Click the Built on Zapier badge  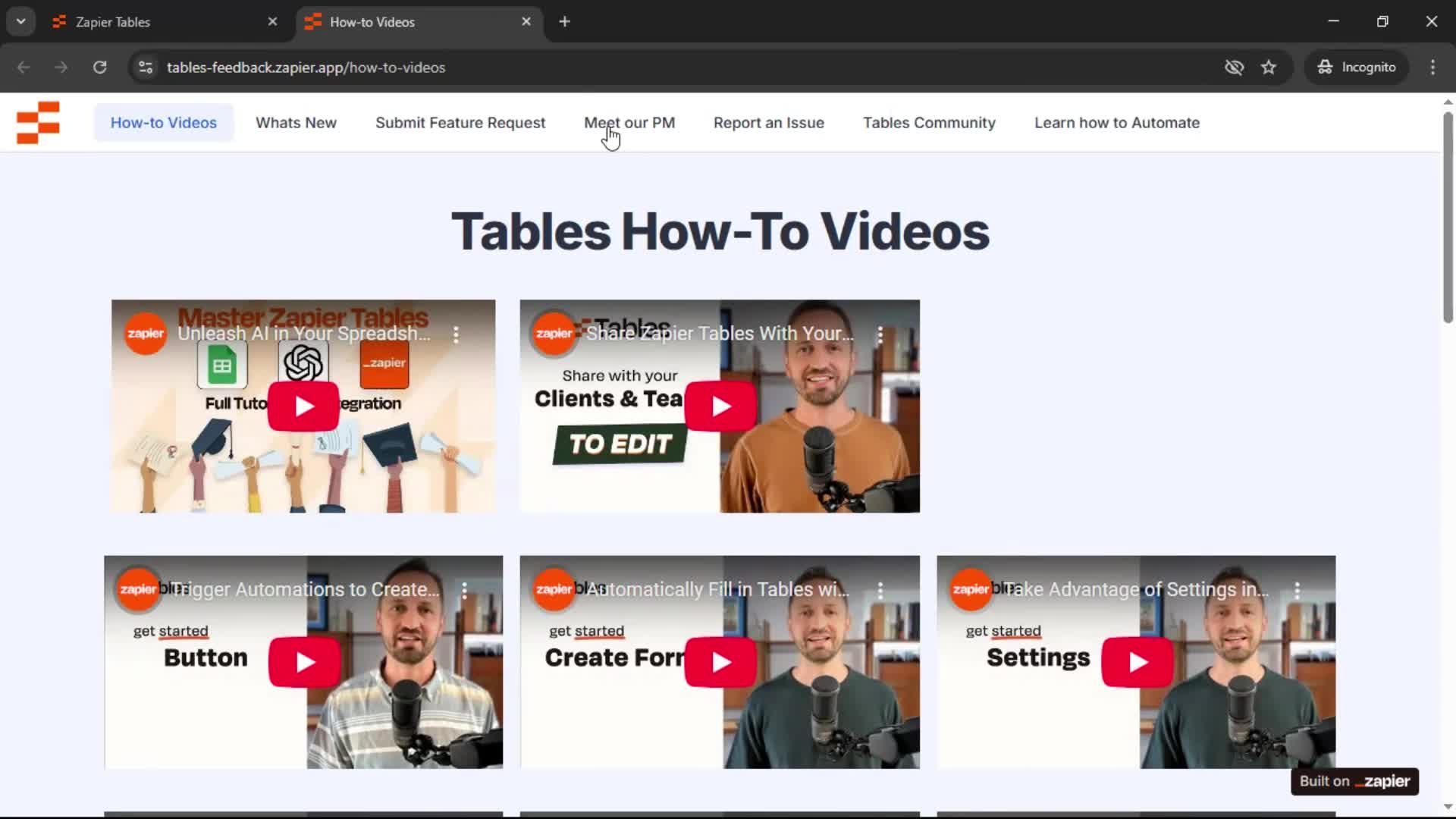point(1354,781)
